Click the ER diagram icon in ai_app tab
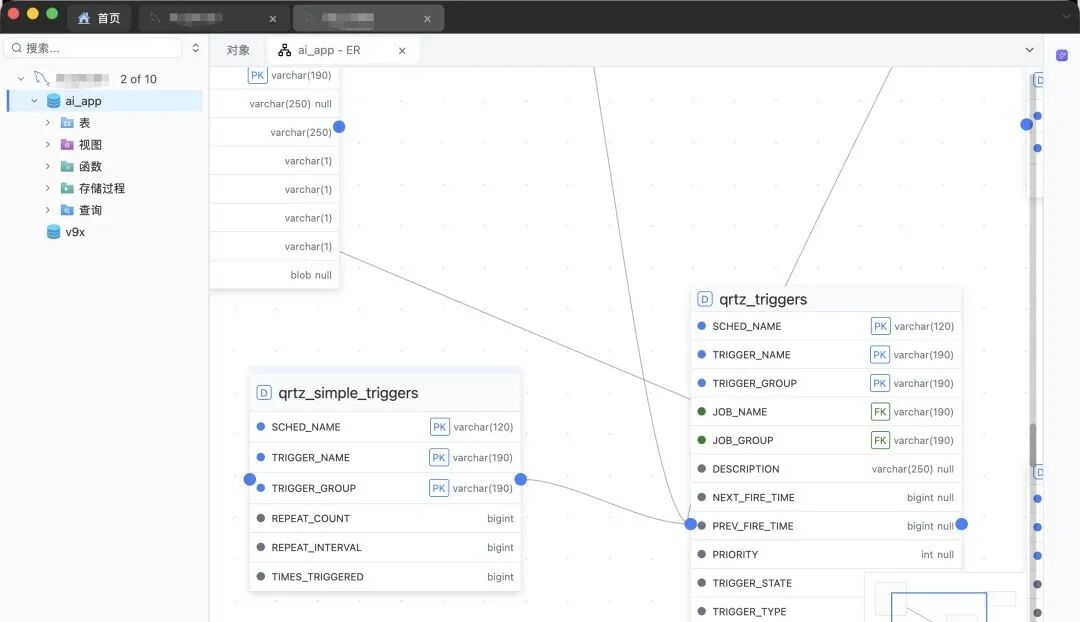Image resolution: width=1080 pixels, height=622 pixels. click(284, 50)
